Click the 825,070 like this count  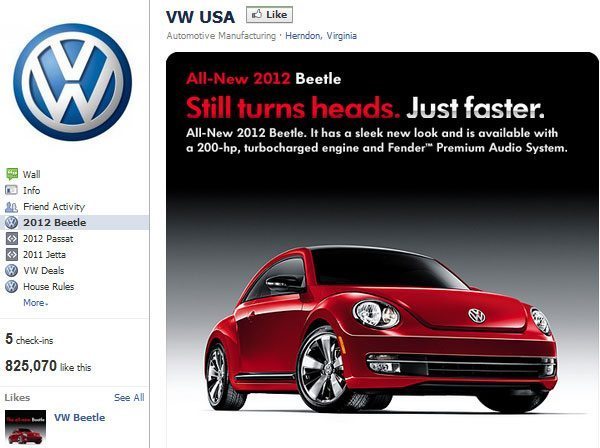click(x=48, y=367)
